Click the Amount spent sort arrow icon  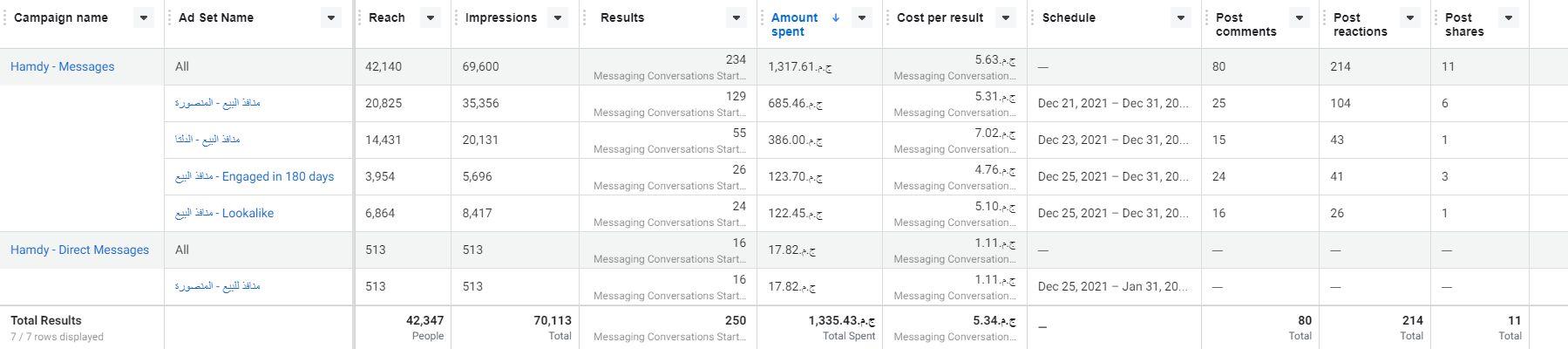coord(835,17)
